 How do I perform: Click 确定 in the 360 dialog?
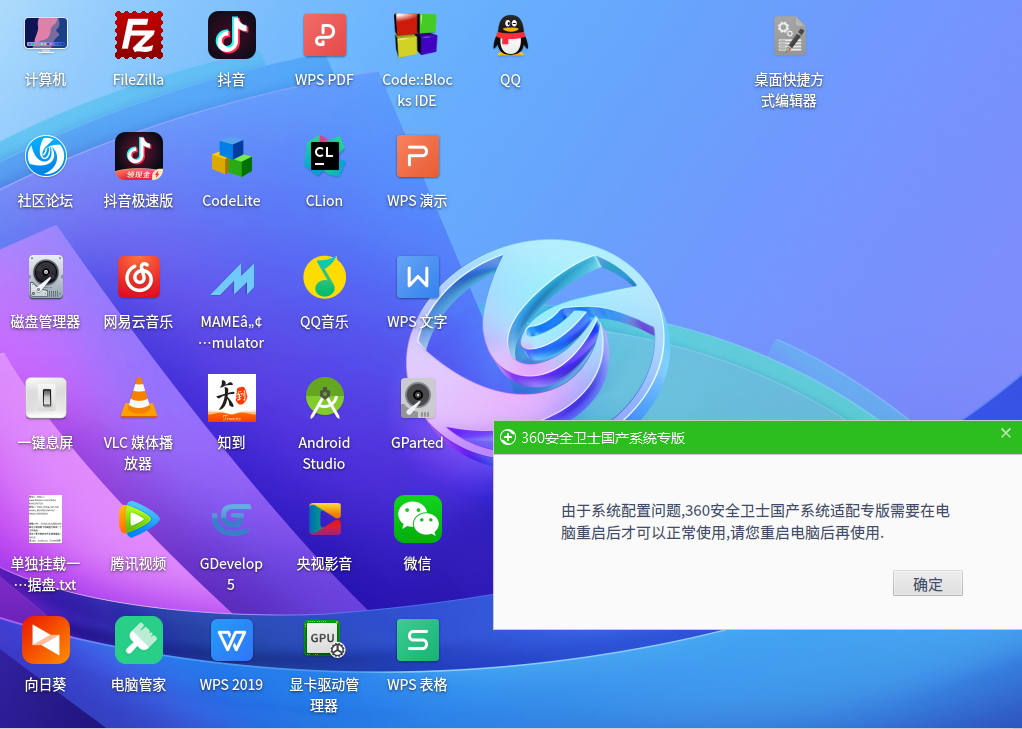[x=927, y=584]
